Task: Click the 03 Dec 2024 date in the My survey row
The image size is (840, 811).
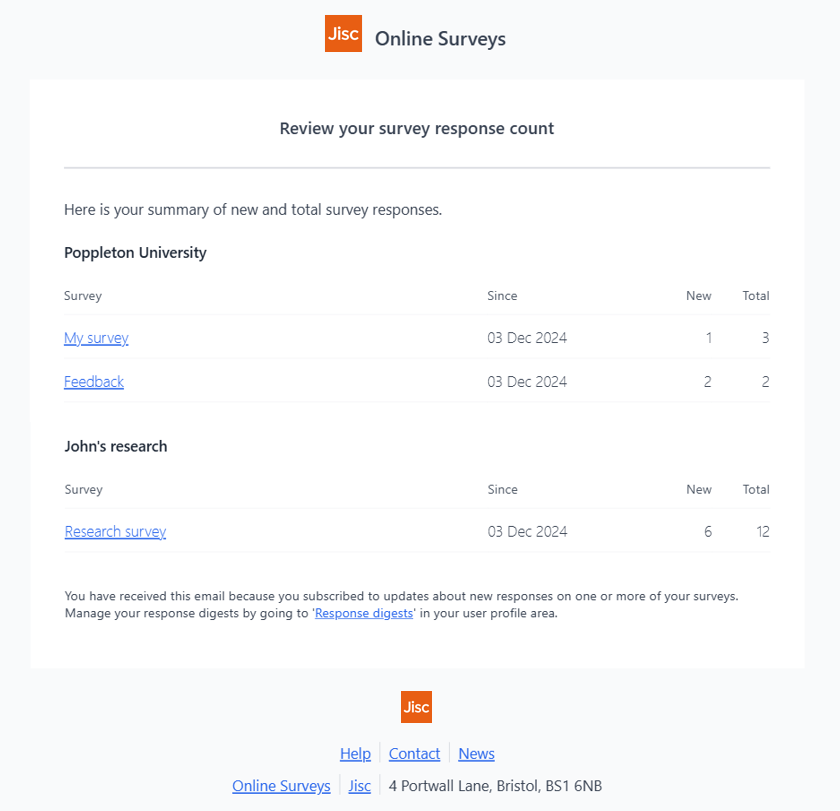Action: coord(527,338)
